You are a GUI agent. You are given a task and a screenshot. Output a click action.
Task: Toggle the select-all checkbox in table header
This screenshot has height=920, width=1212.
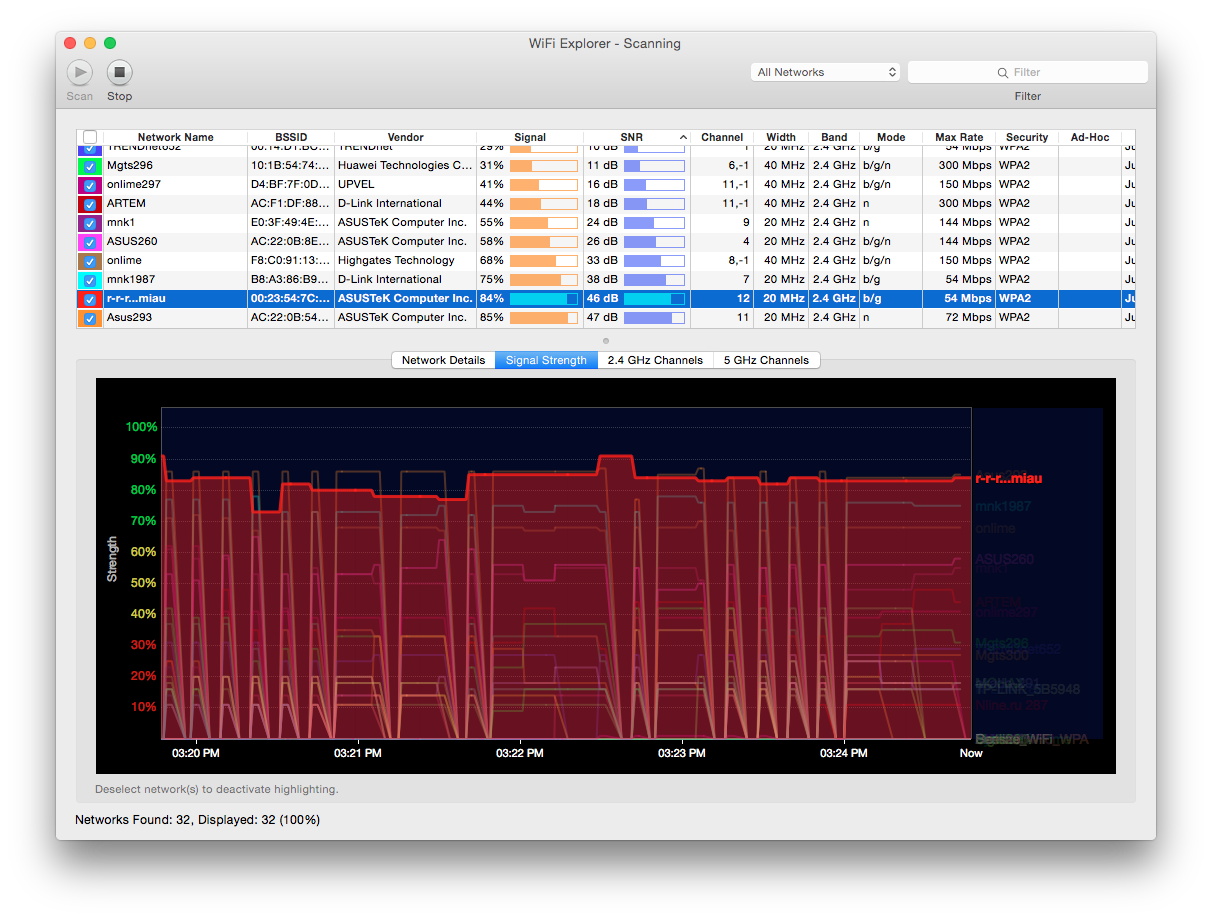(90, 137)
